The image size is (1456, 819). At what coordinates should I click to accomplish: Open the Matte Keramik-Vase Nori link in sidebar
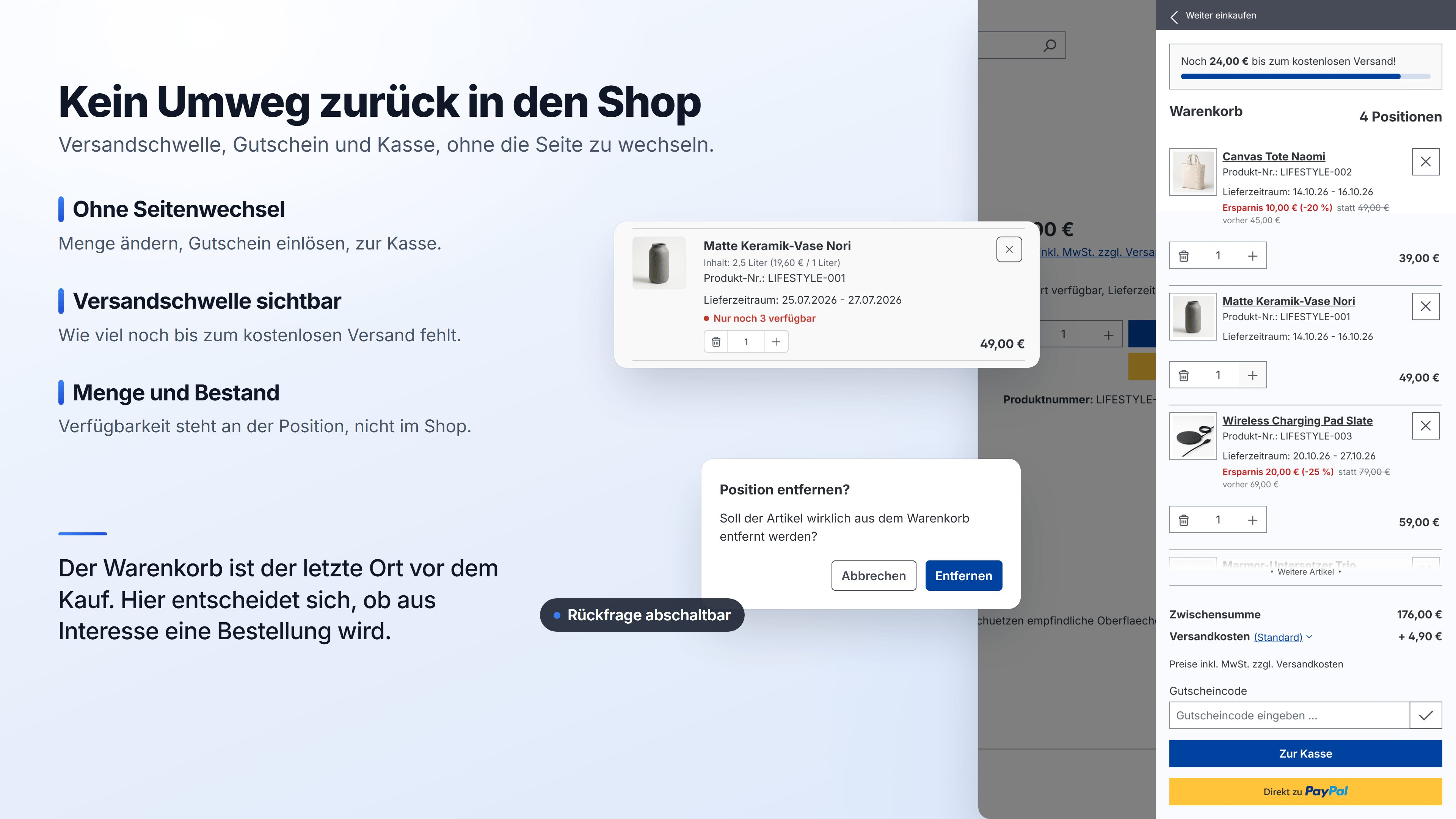1289,301
